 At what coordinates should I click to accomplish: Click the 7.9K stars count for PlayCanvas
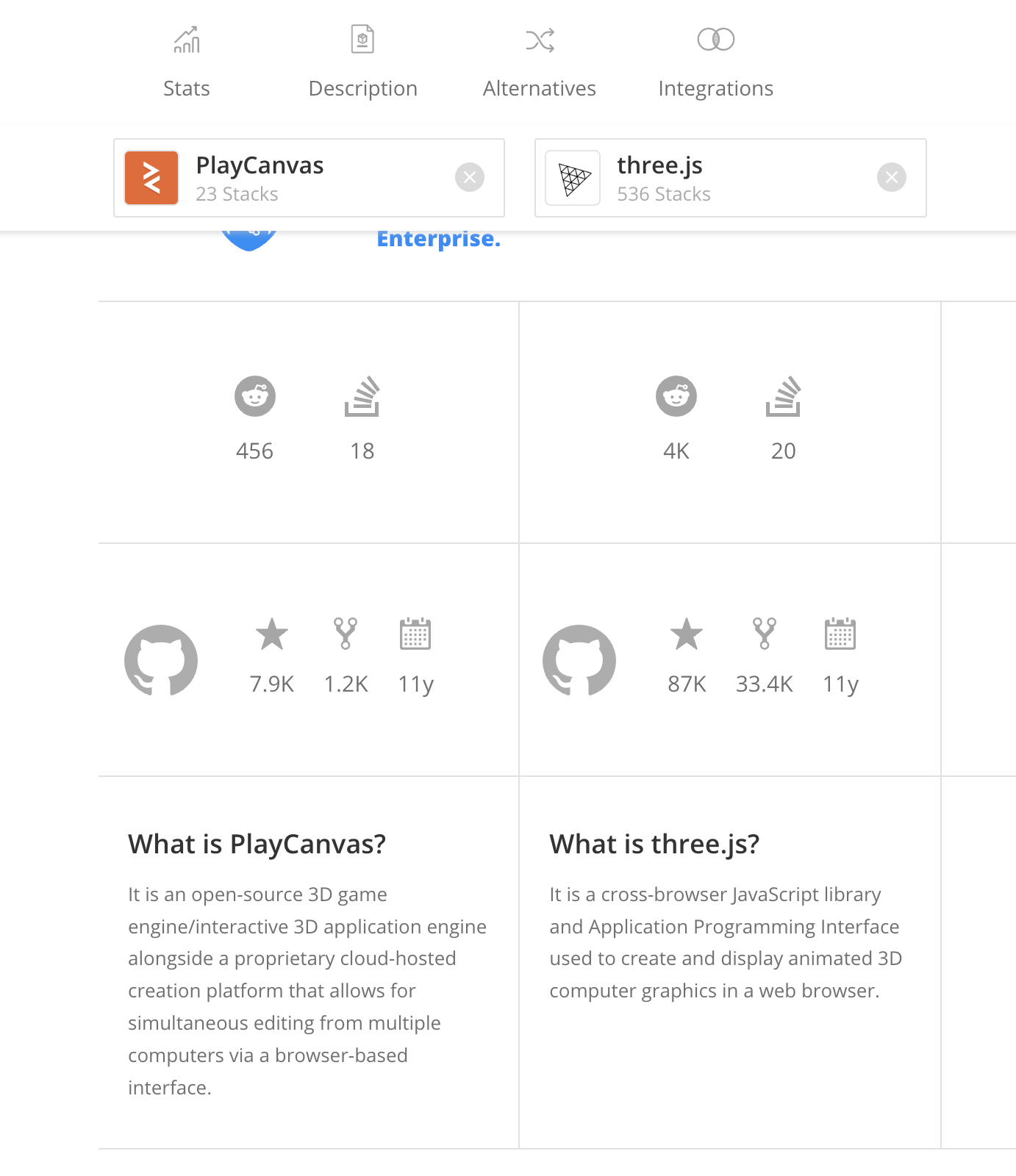272,684
